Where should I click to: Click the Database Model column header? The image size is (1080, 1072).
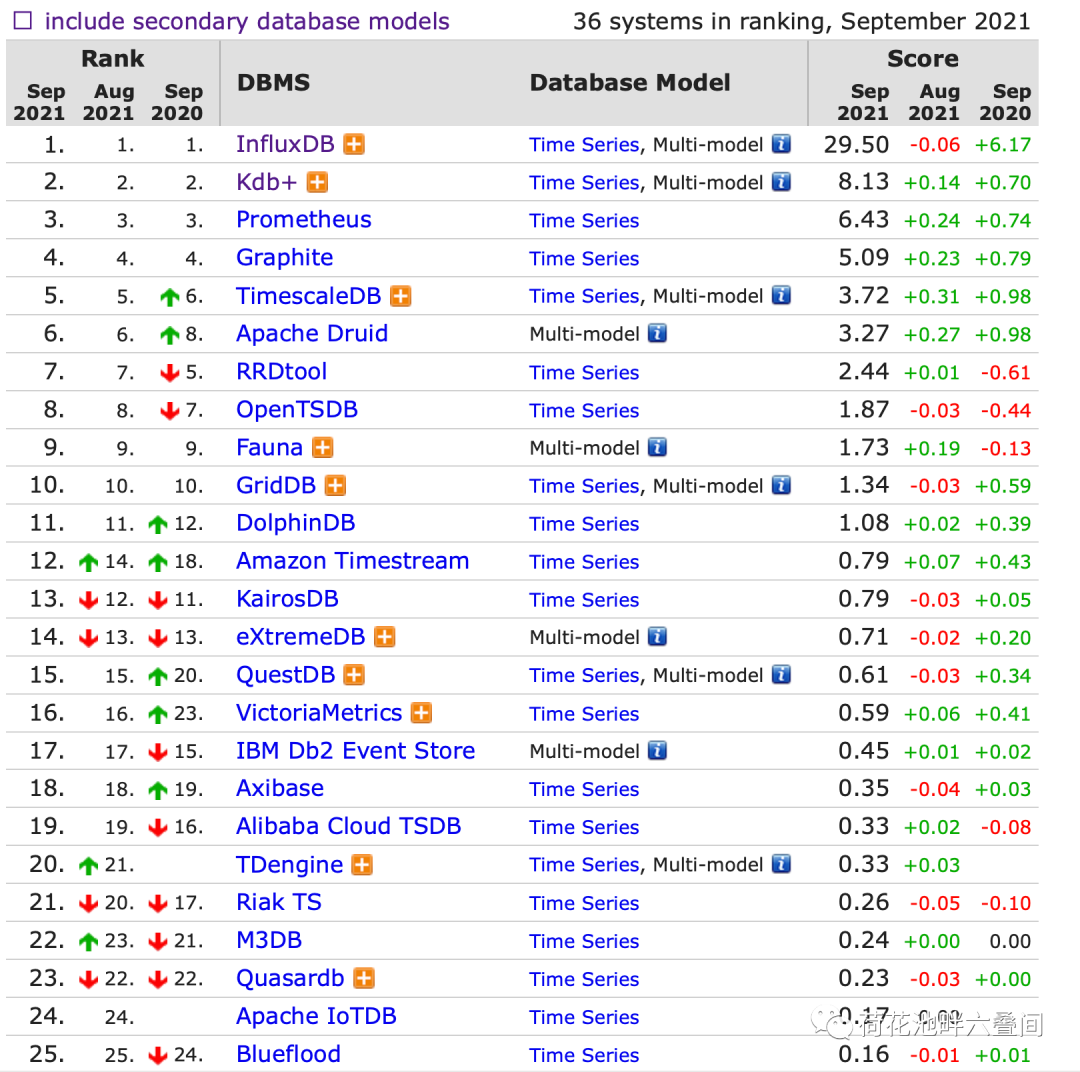point(630,83)
